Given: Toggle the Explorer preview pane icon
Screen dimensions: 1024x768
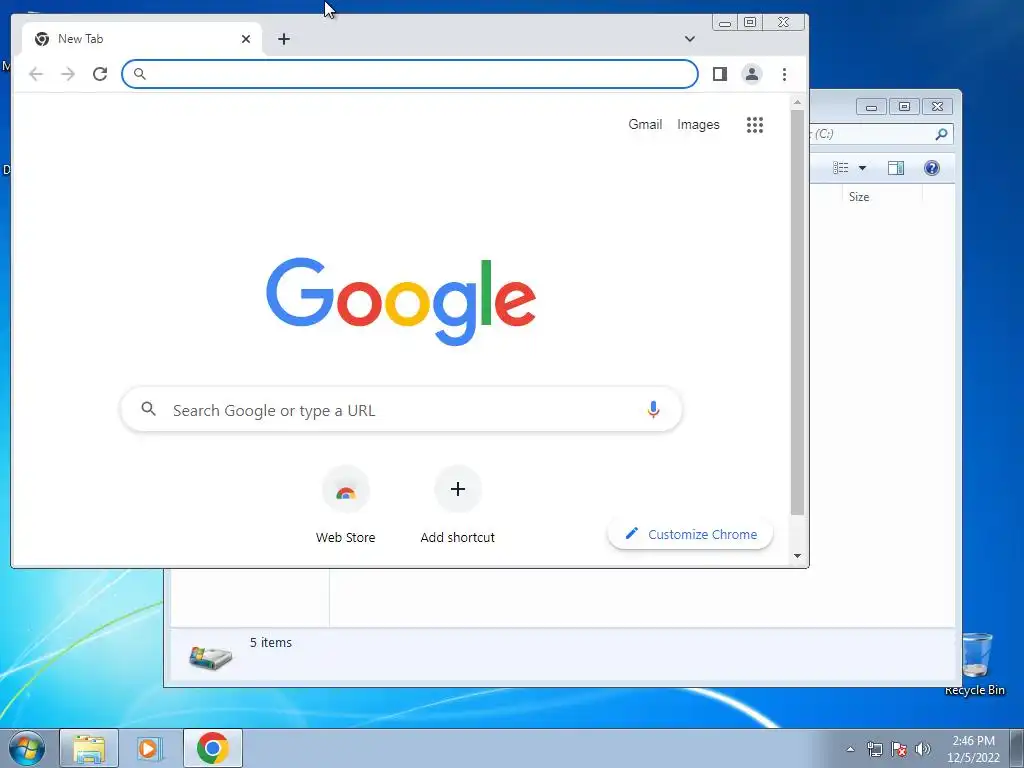Looking at the screenshot, I should point(896,168).
